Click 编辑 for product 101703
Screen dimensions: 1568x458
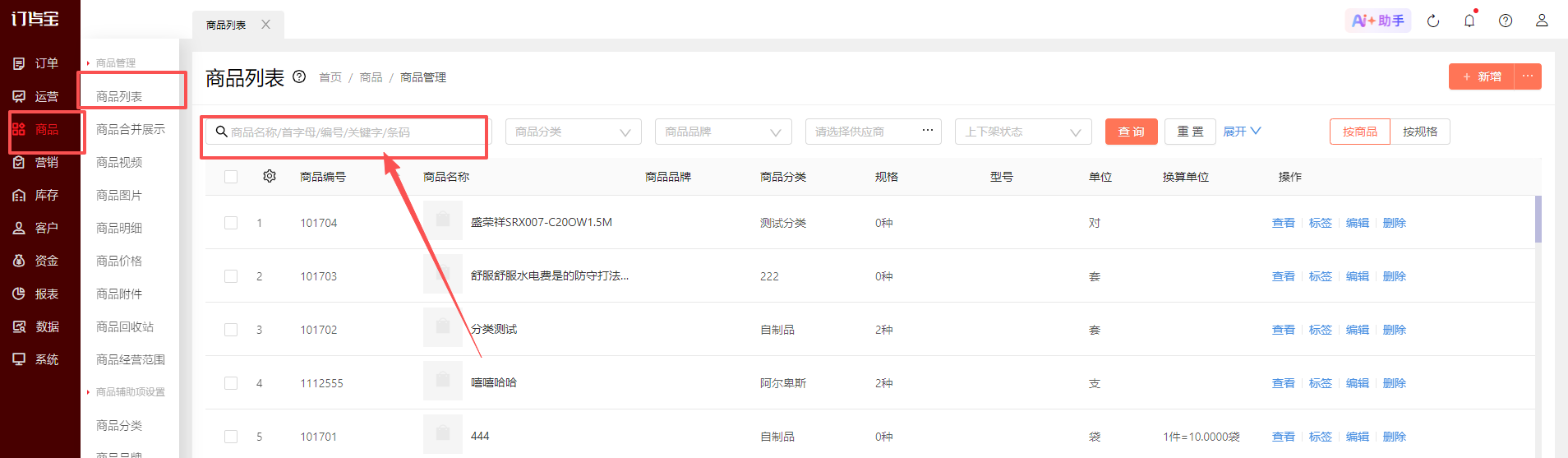tap(1358, 276)
